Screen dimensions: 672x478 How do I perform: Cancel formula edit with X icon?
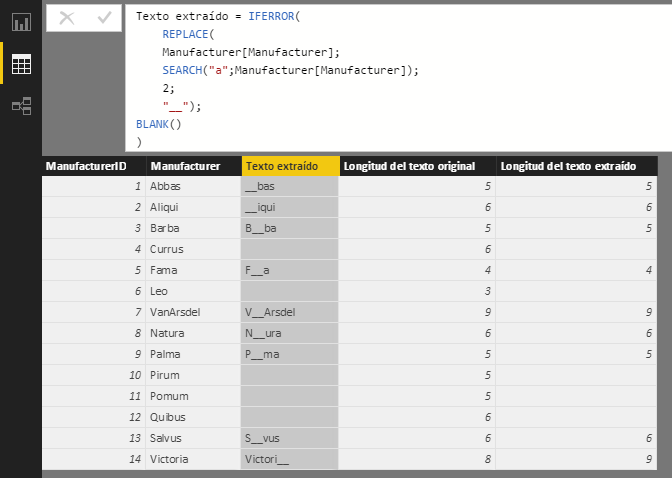tap(67, 18)
